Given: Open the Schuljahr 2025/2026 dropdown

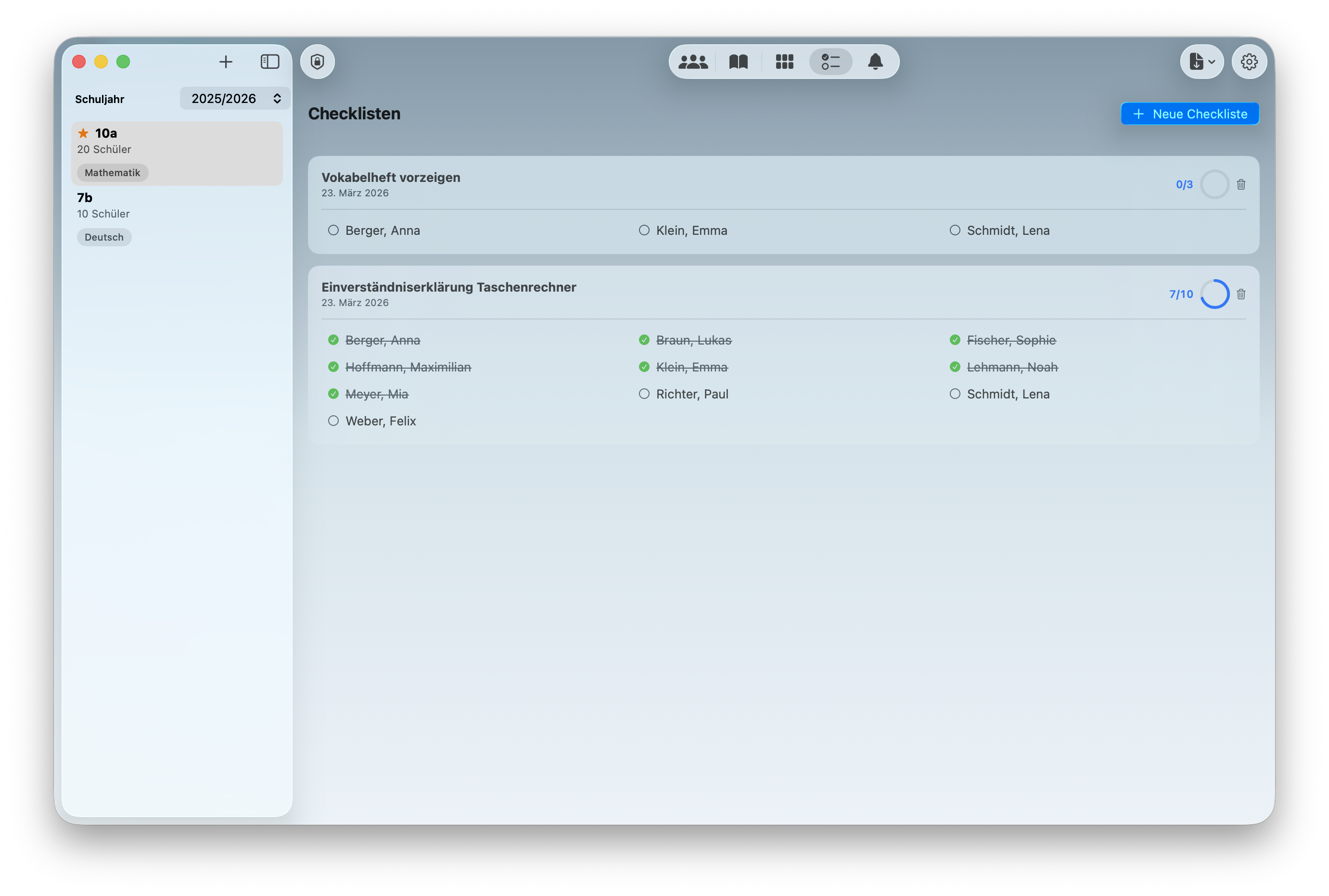Looking at the screenshot, I should 235,98.
